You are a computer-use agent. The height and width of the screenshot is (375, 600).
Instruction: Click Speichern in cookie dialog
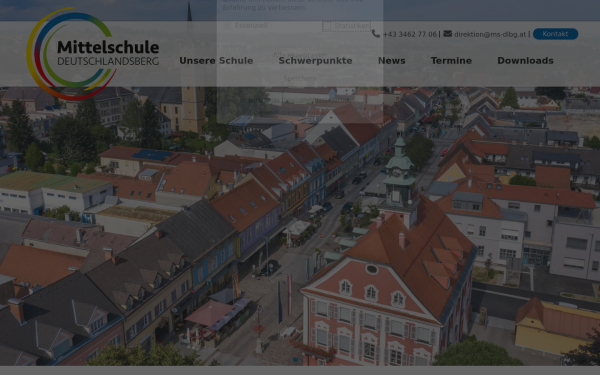(300, 78)
